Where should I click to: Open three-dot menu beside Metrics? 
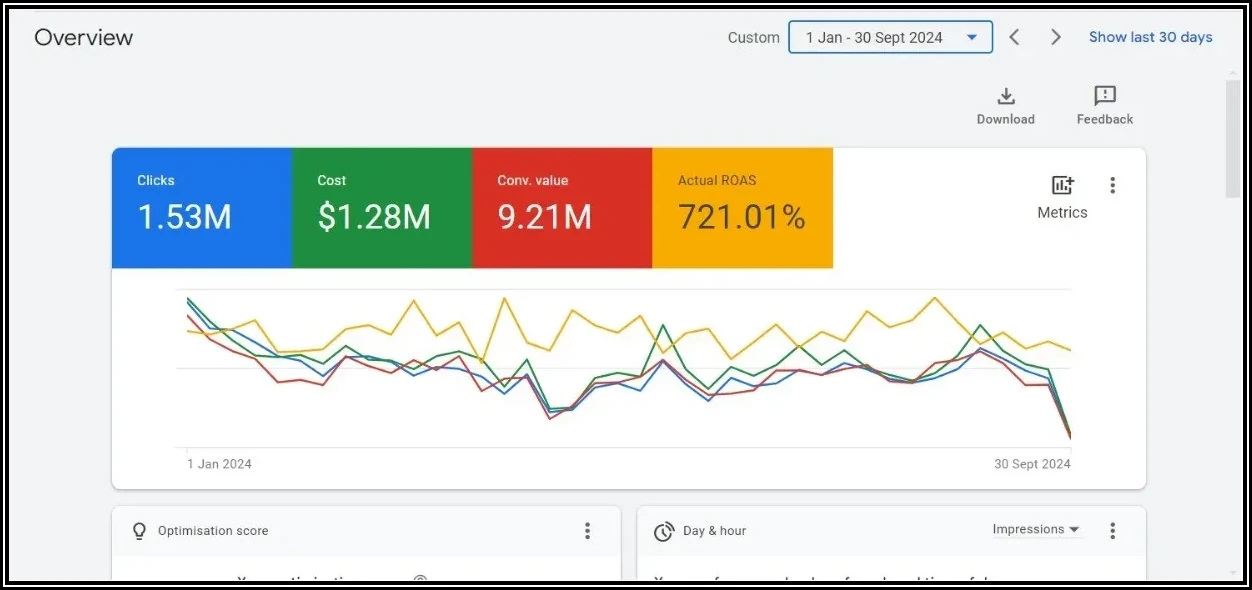1112,186
